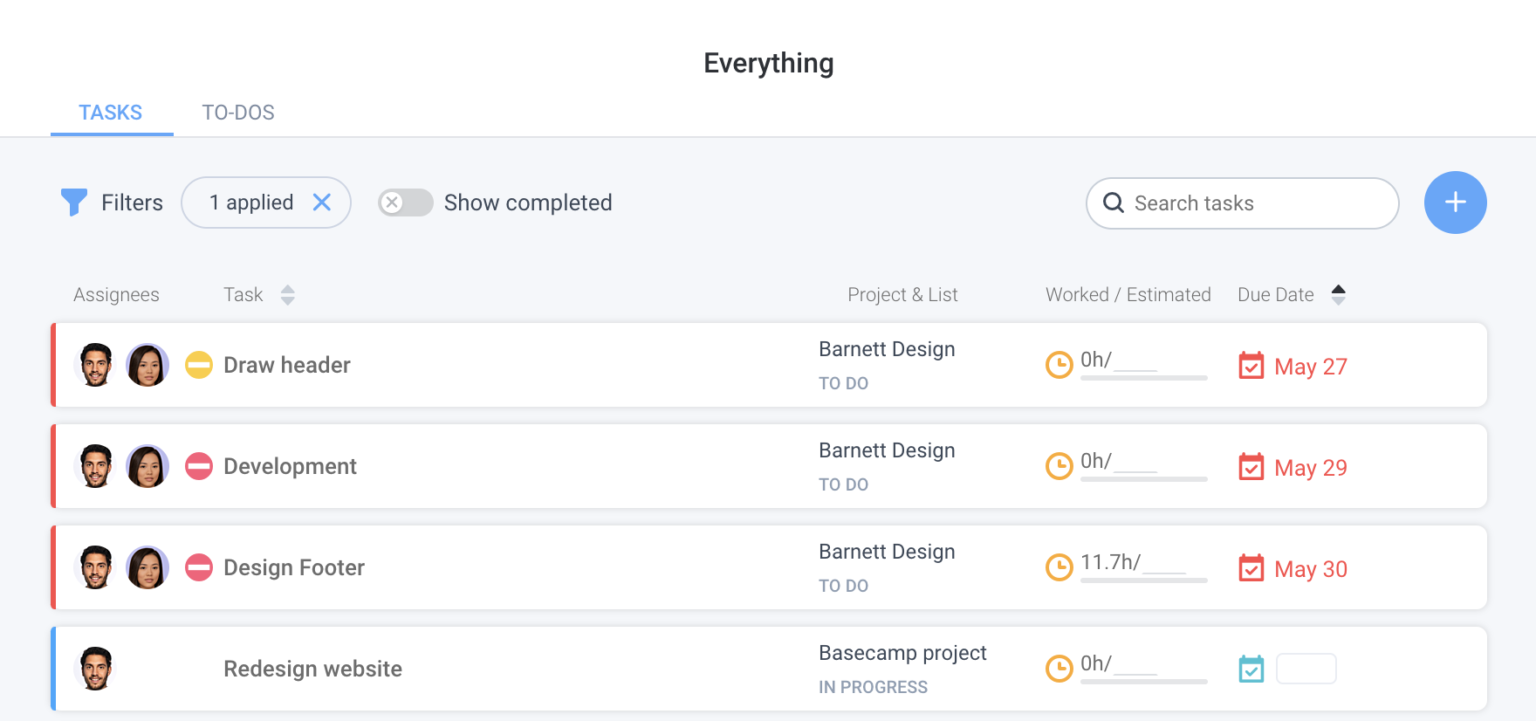Click the red status icon on Development task
Image resolution: width=1536 pixels, height=721 pixels.
[x=198, y=466]
